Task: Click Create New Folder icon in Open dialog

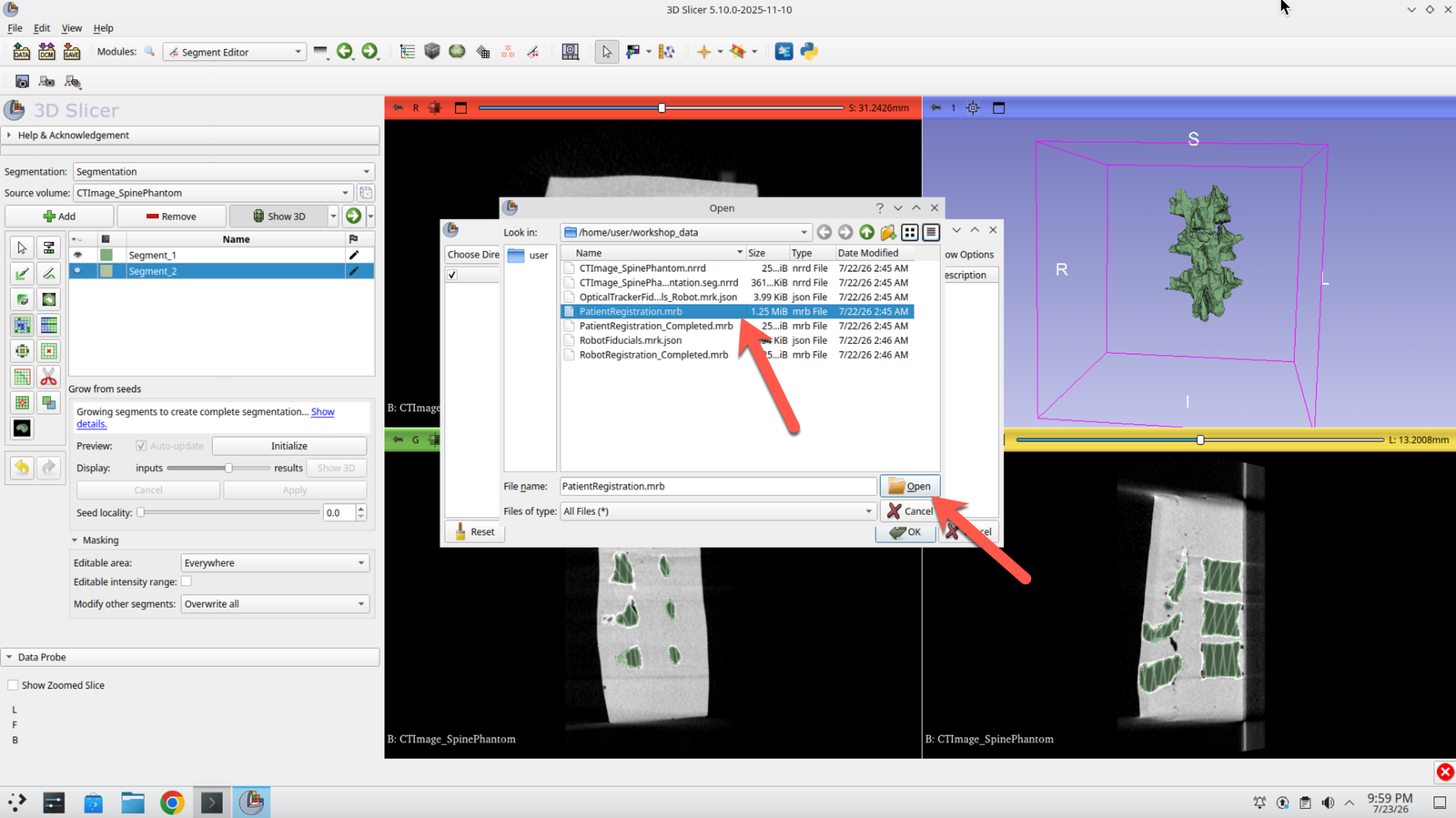Action: point(888,233)
